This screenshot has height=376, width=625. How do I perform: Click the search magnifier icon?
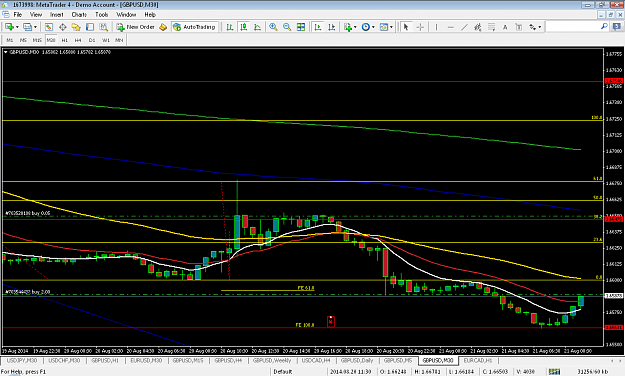click(604, 26)
